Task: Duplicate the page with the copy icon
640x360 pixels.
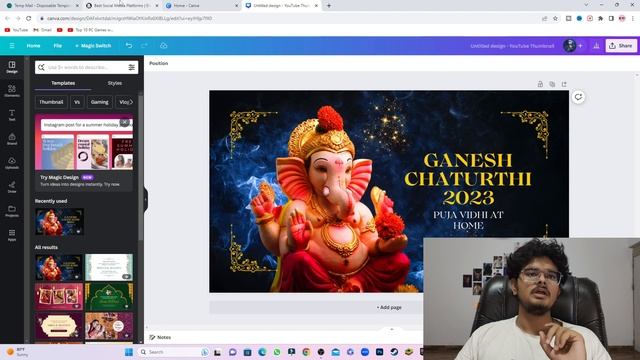Action: (552, 84)
